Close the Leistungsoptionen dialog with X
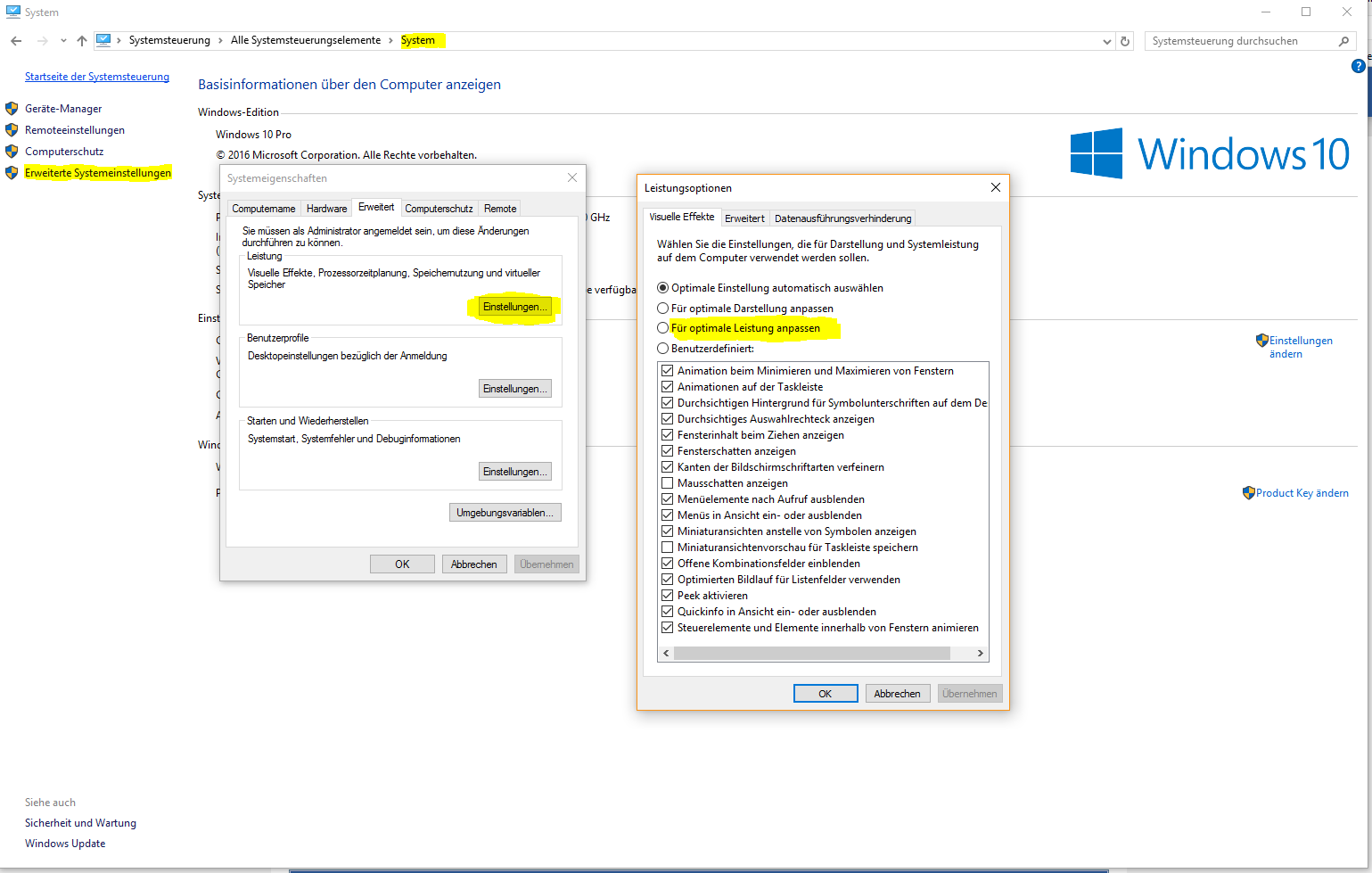Image resolution: width=1372 pixels, height=873 pixels. point(996,187)
